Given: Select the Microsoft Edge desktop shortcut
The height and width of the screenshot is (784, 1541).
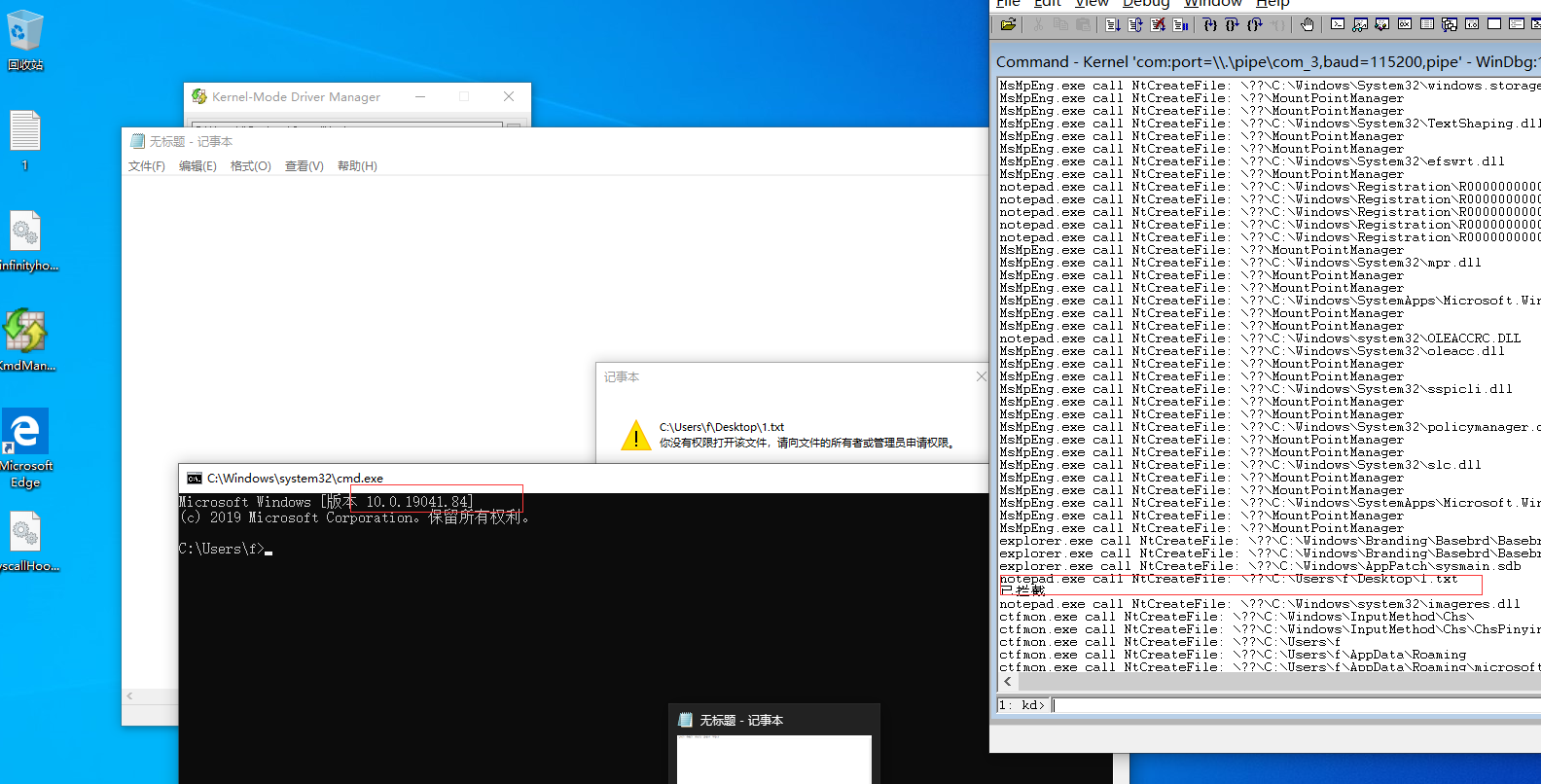Looking at the screenshot, I should coord(25,449).
